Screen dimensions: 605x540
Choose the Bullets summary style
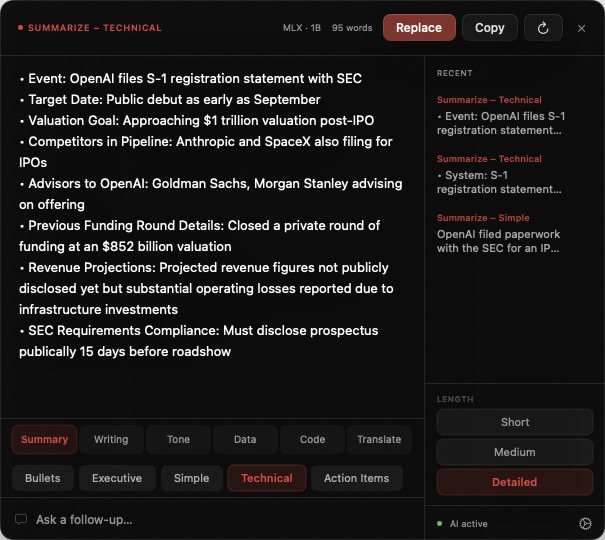coord(43,478)
